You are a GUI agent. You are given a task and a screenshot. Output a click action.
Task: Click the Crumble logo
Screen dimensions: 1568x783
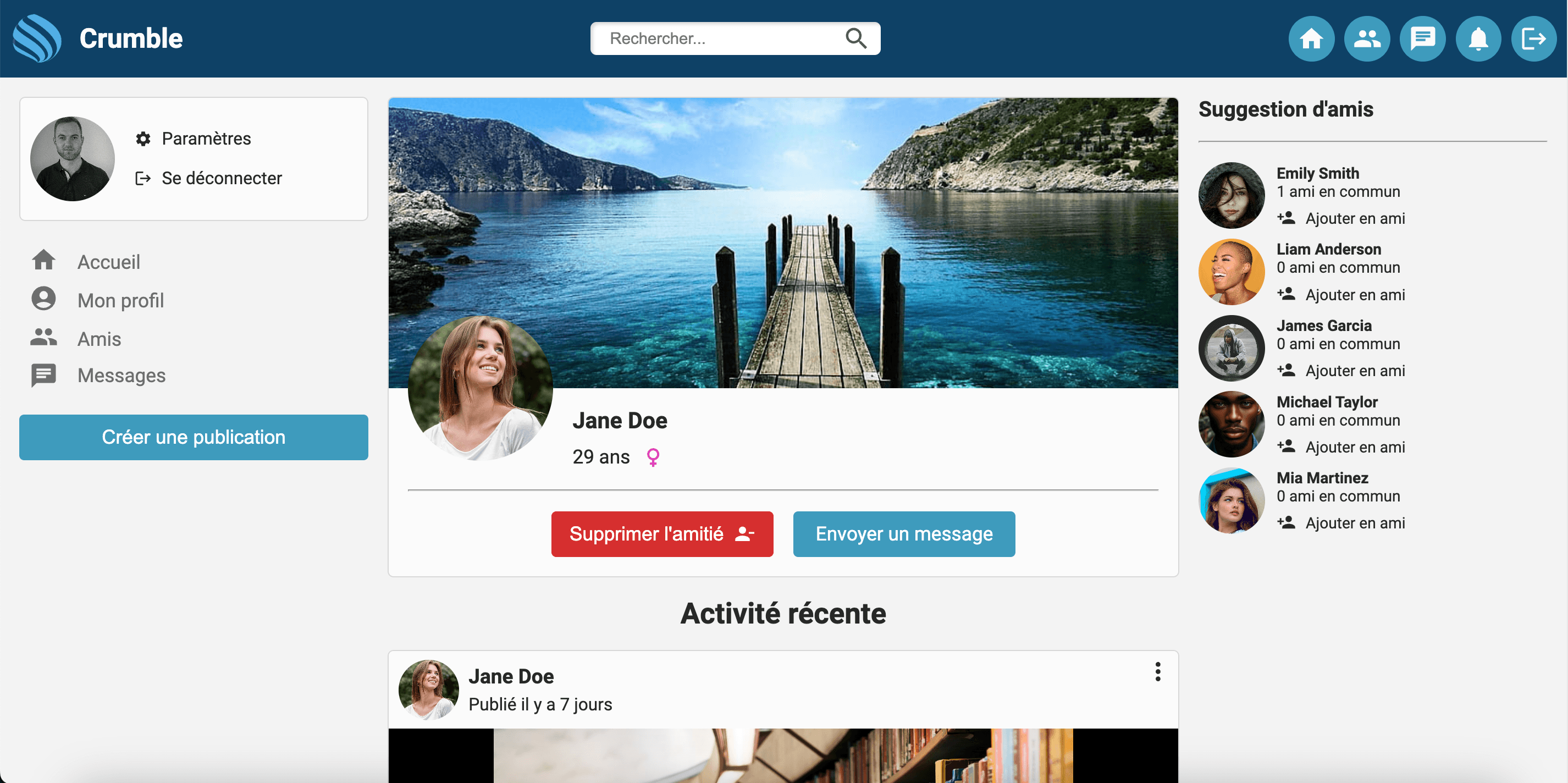click(x=38, y=38)
